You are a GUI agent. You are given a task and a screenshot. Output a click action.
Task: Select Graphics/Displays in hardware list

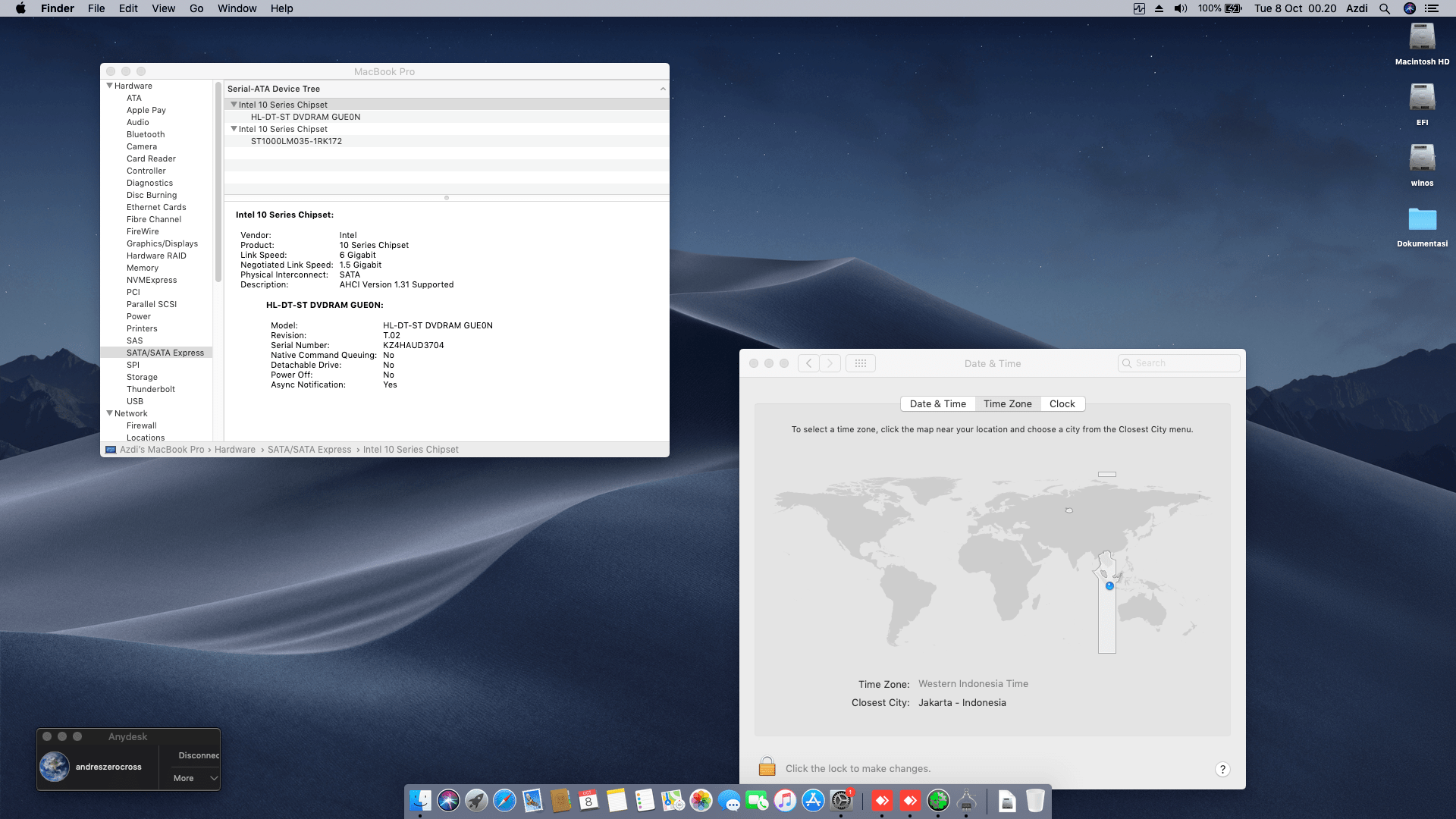coord(162,243)
